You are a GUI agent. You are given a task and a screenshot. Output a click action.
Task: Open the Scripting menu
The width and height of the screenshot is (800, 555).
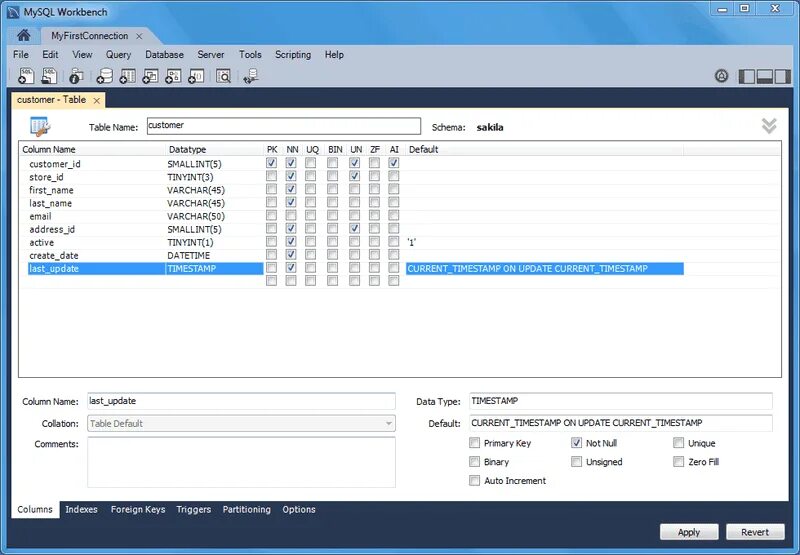pyautogui.click(x=293, y=55)
